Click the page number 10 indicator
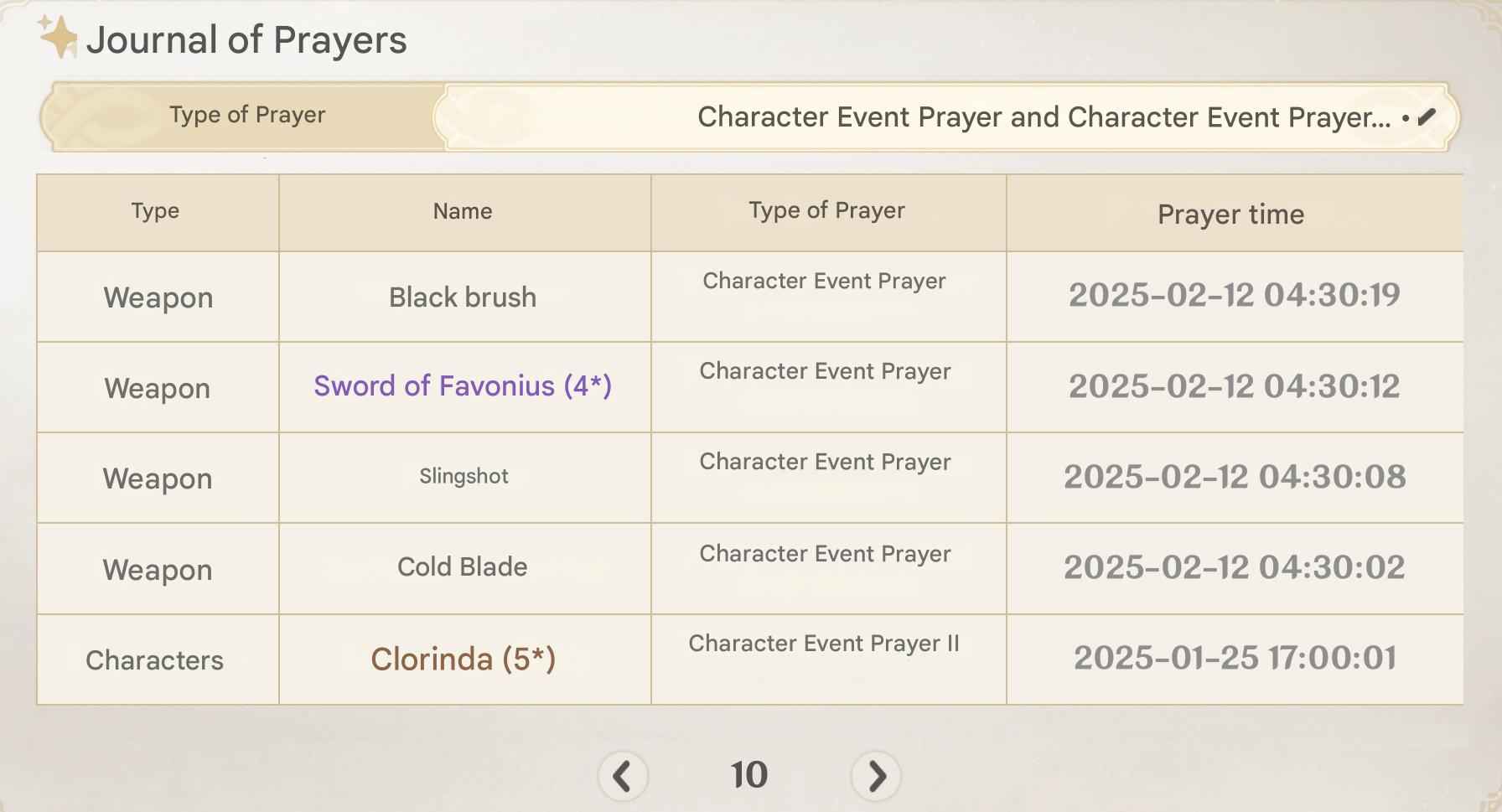Screen dimensions: 1502x812 click(x=748, y=775)
